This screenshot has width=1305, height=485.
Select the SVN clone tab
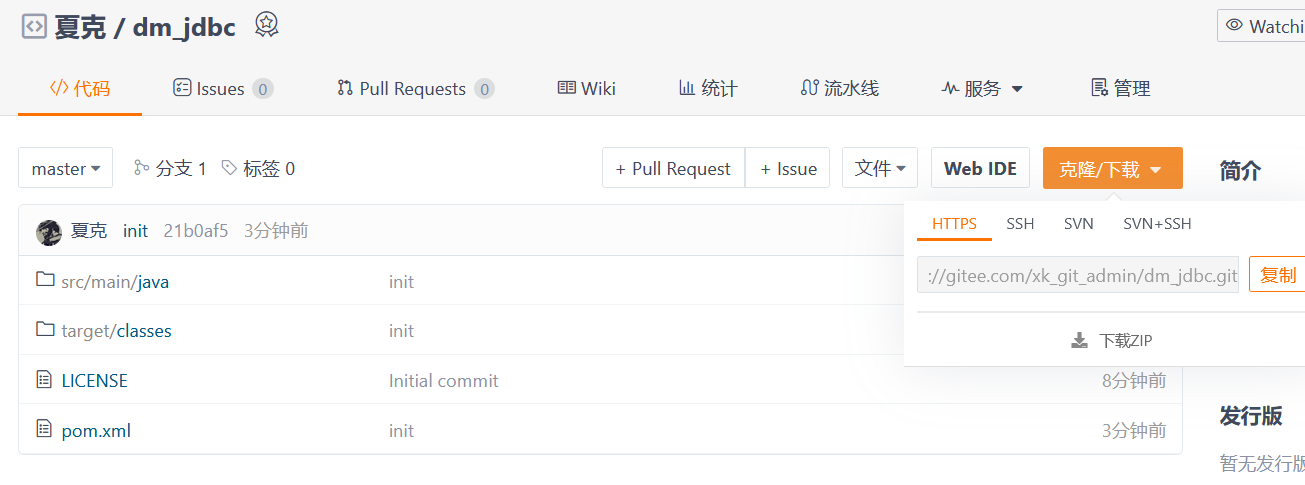coord(1078,223)
